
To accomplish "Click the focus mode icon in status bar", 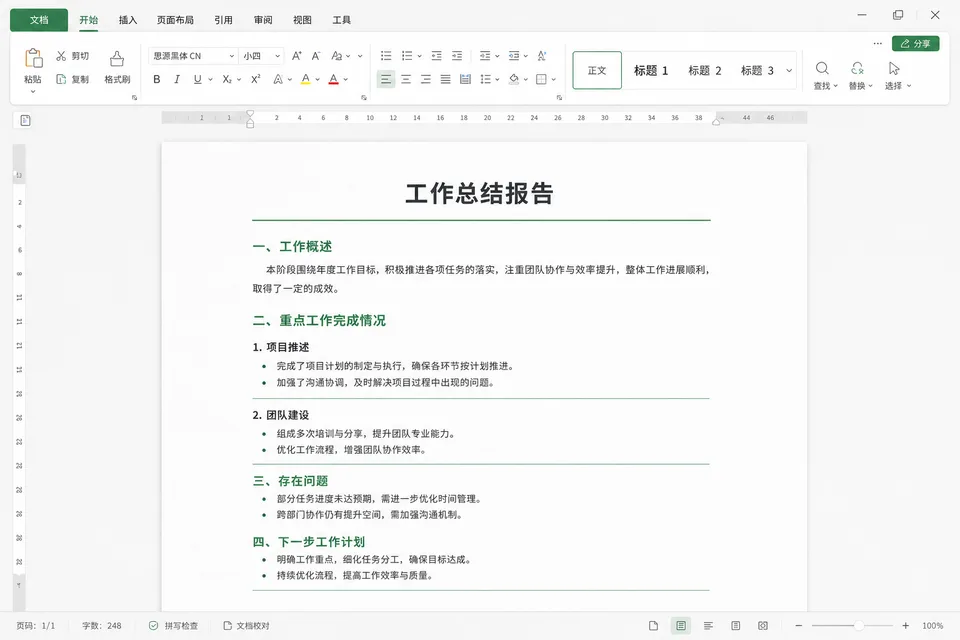I will (x=763, y=625).
